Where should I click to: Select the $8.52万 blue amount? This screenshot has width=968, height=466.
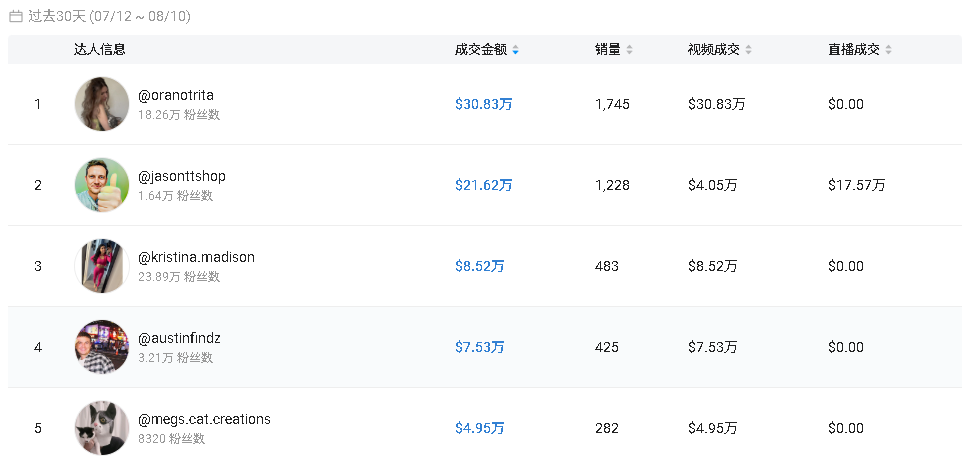click(x=480, y=266)
